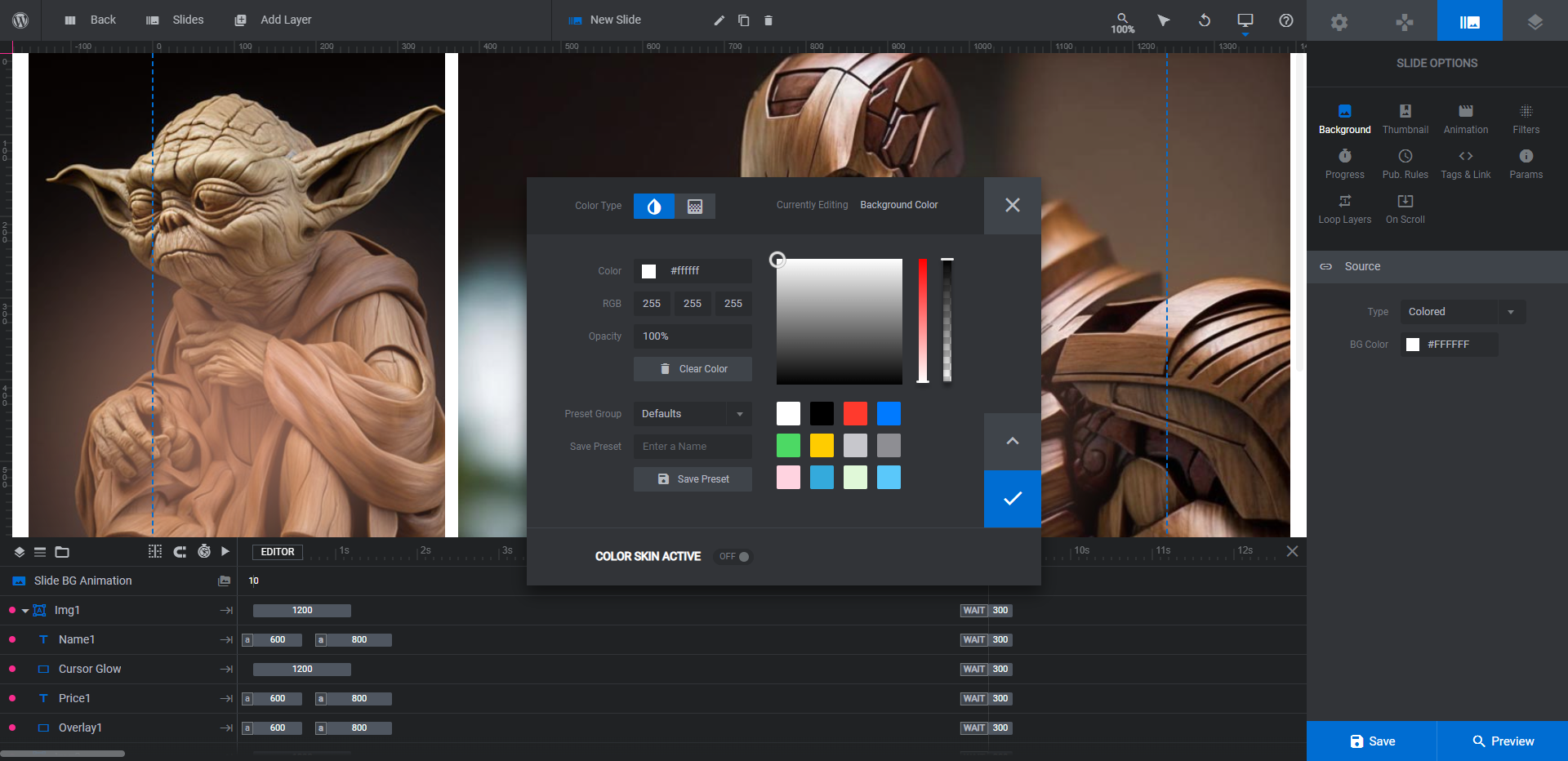Open the Filters slide option
Image resolution: width=1568 pixels, height=761 pixels.
coord(1526,119)
